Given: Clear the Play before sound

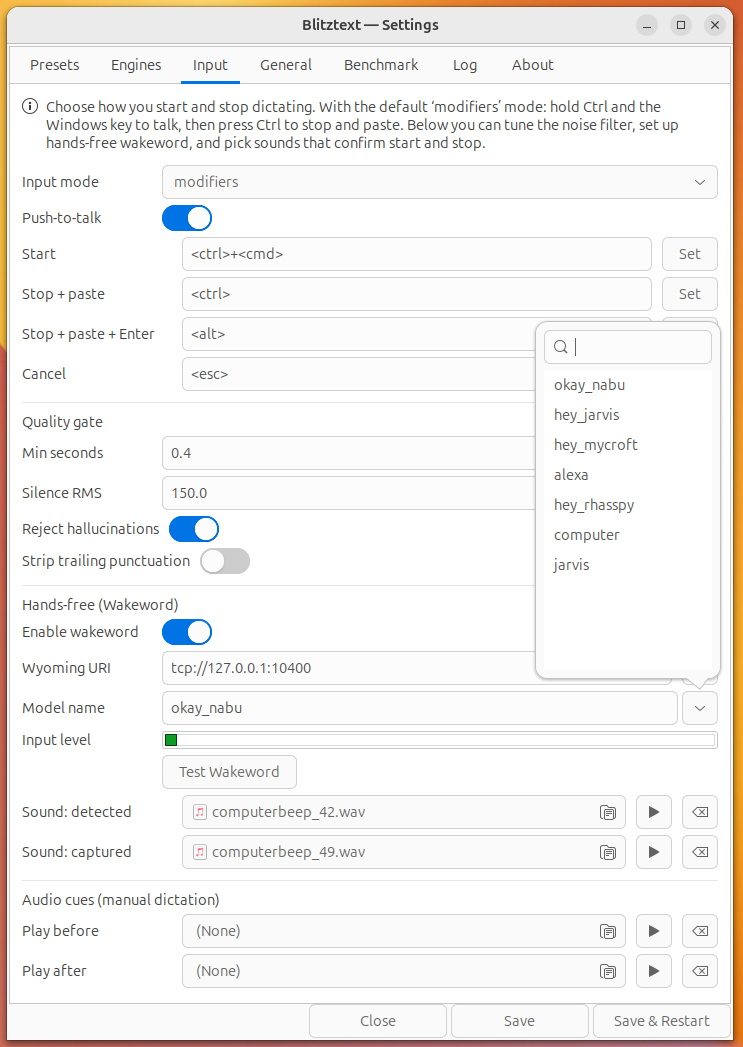Looking at the screenshot, I should pos(700,931).
